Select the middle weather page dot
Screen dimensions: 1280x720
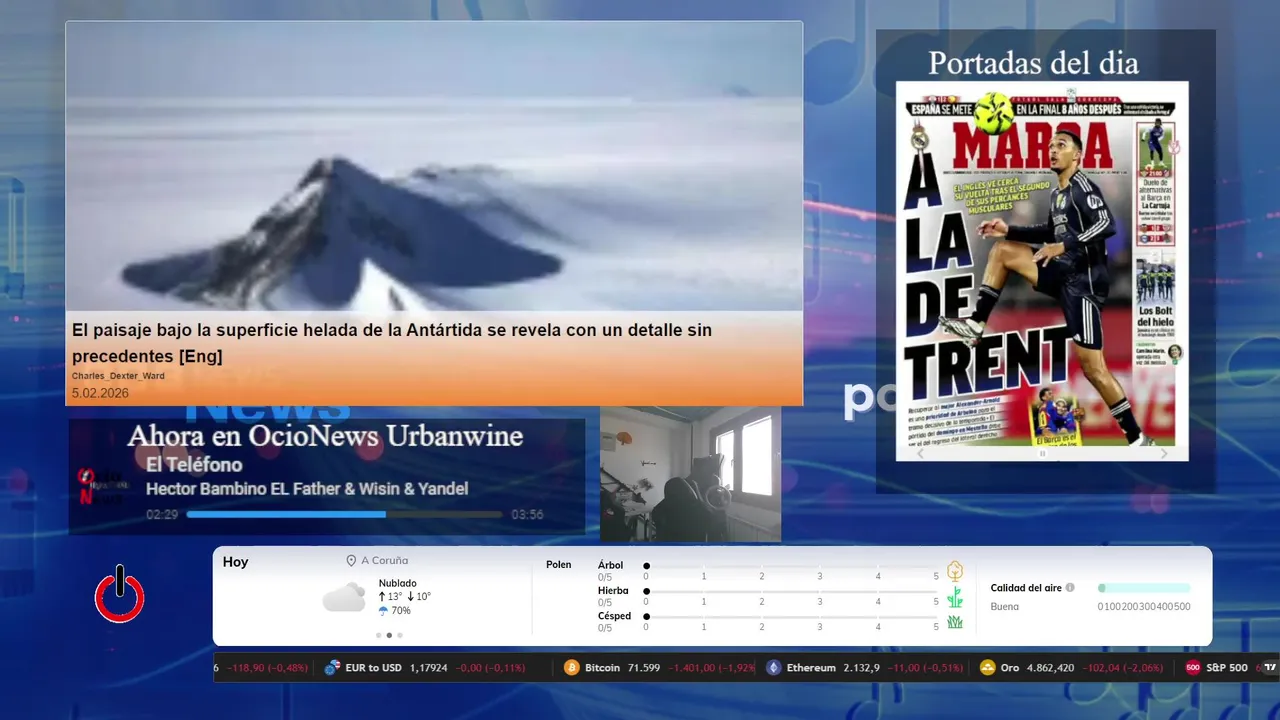(389, 635)
